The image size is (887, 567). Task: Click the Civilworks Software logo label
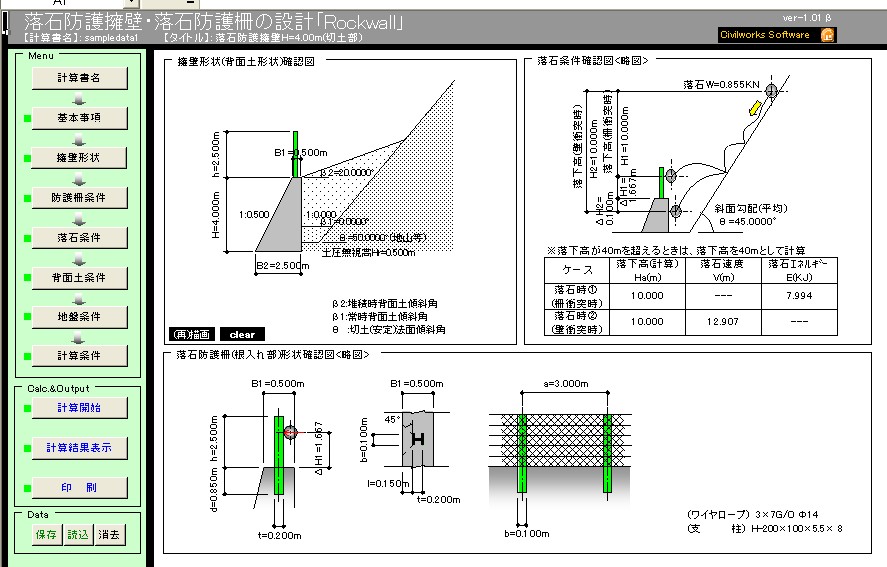point(765,35)
